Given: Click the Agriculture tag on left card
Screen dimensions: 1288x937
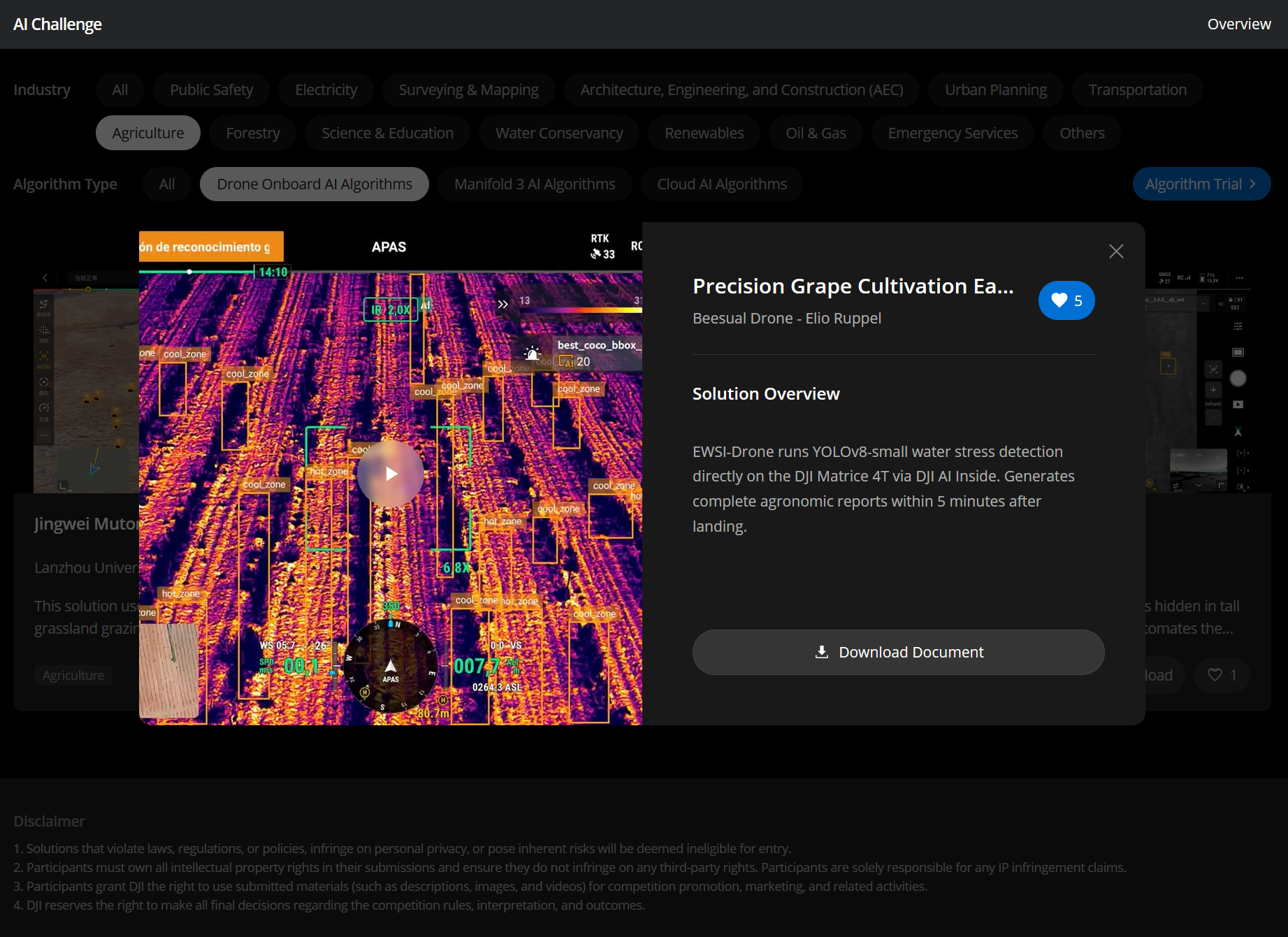Looking at the screenshot, I should (73, 675).
